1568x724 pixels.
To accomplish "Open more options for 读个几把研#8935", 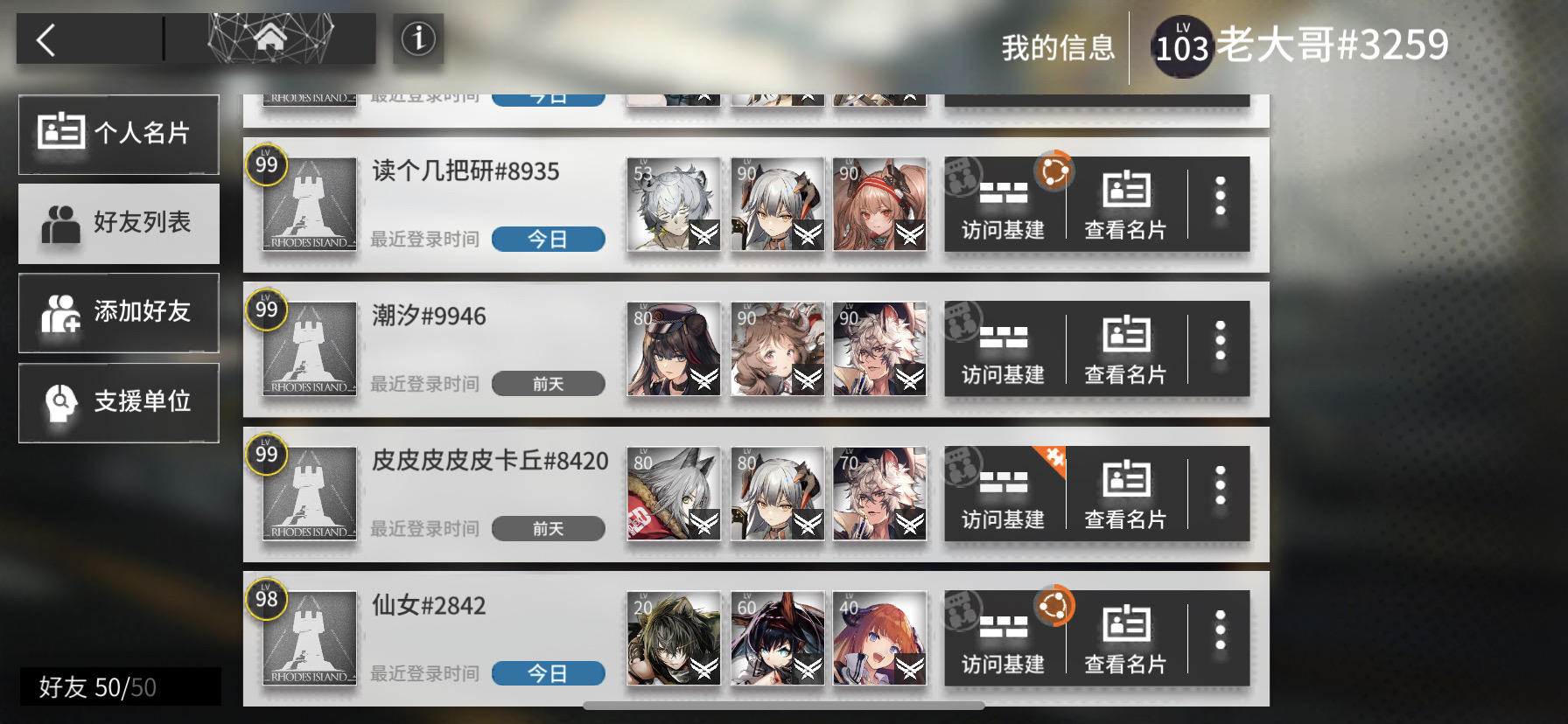I will [x=1220, y=197].
